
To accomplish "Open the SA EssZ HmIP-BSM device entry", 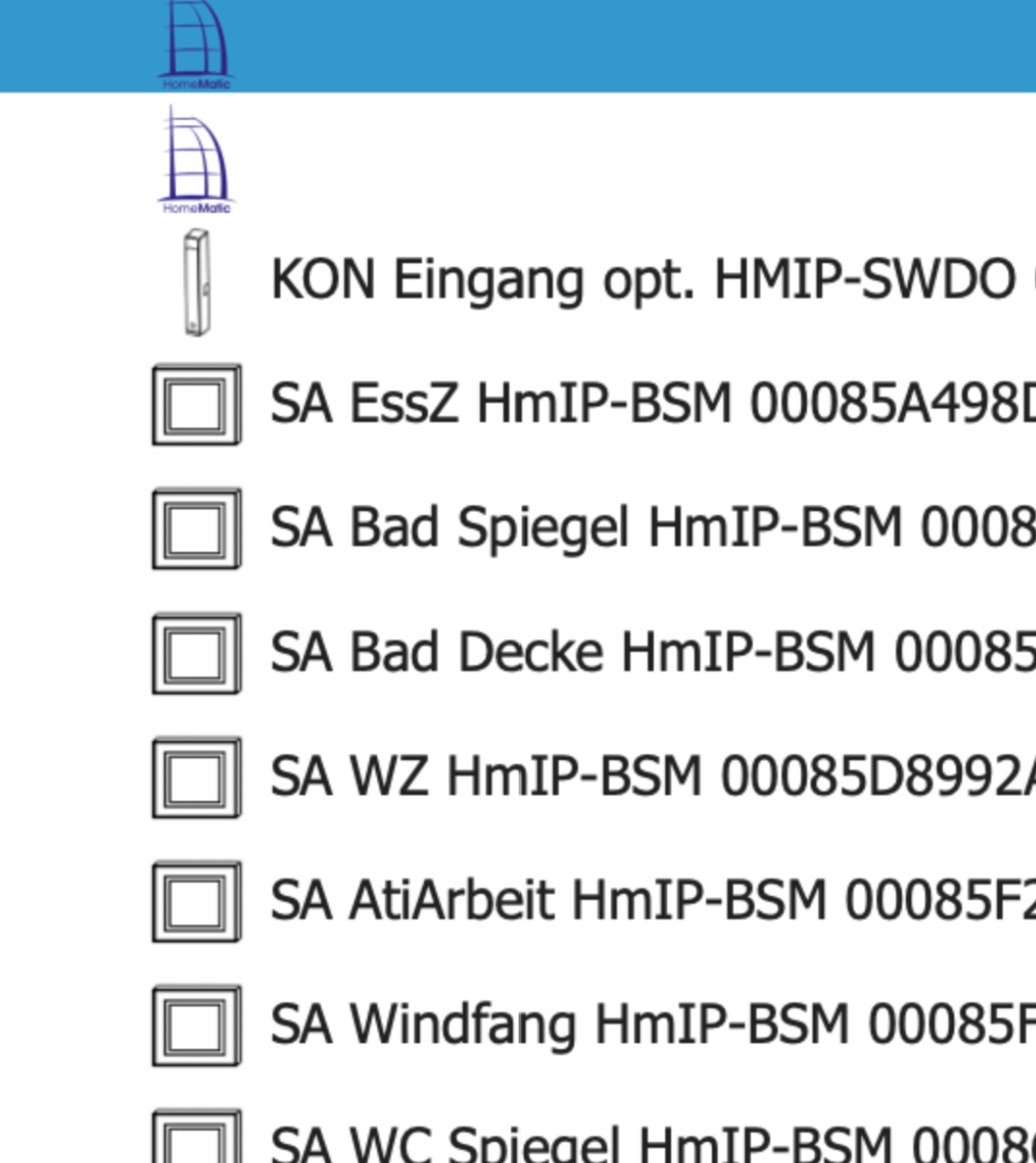I will click(x=652, y=404).
